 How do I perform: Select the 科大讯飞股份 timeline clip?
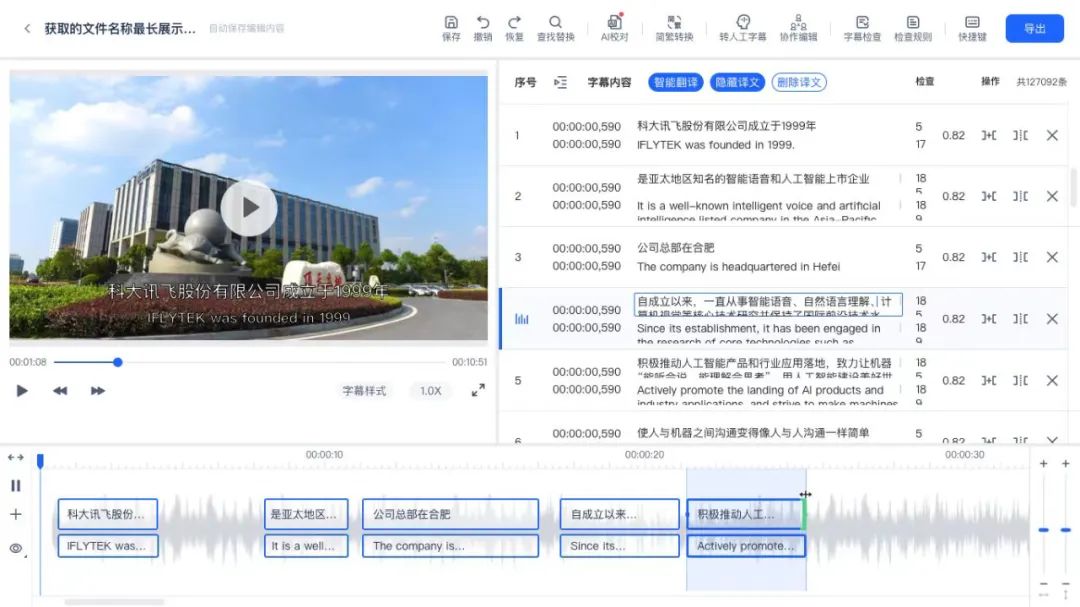(x=107, y=514)
